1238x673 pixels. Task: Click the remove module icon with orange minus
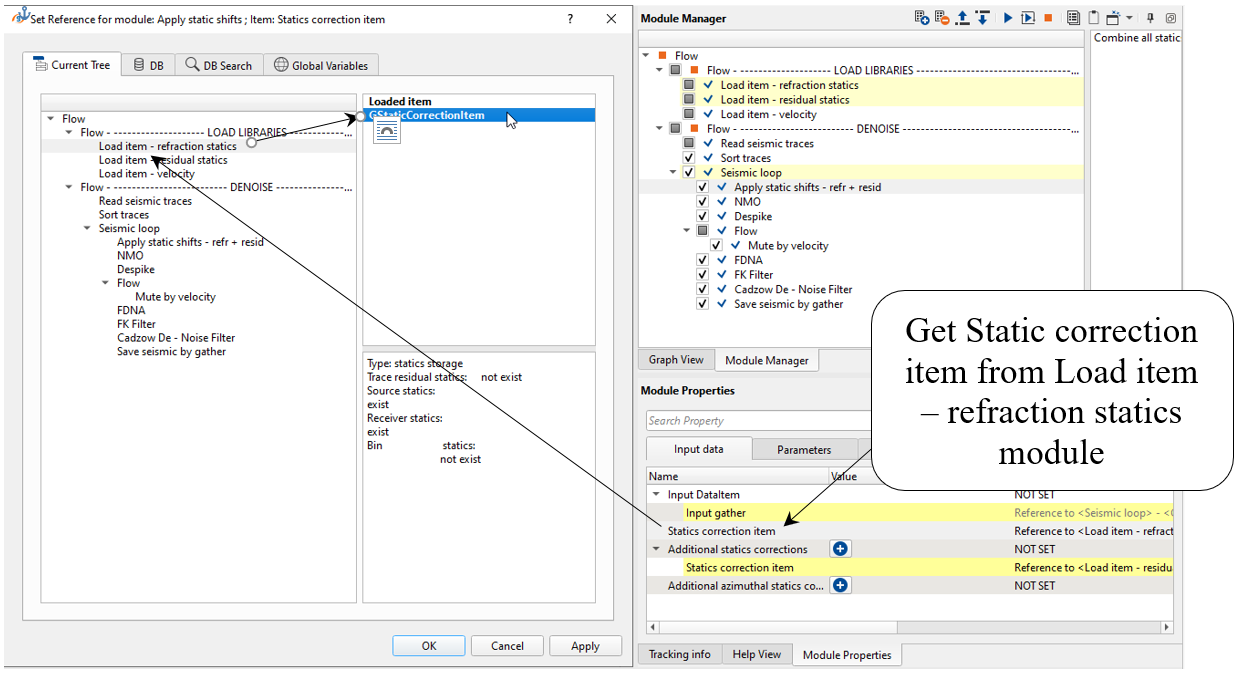point(942,18)
